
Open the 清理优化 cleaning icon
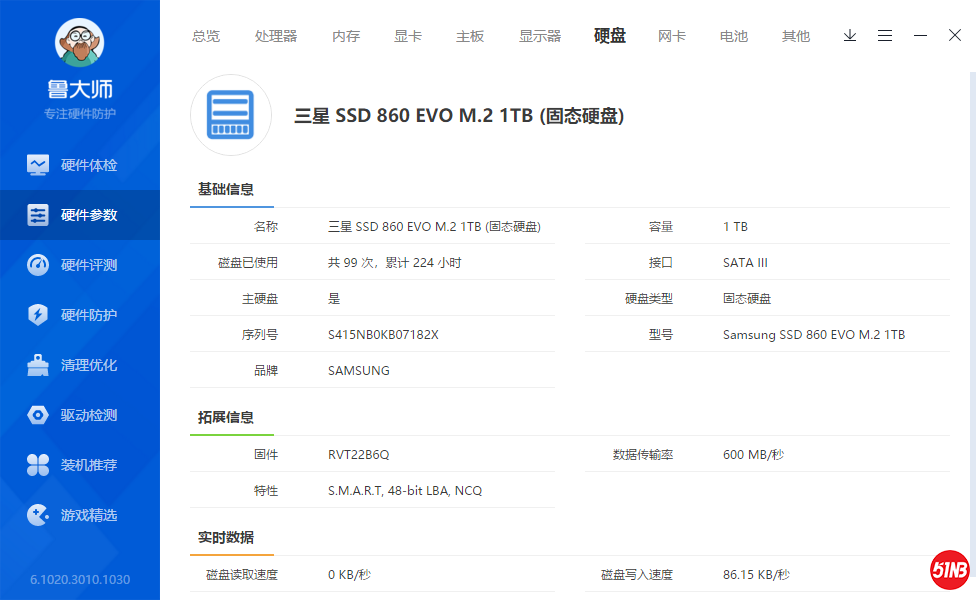38,365
